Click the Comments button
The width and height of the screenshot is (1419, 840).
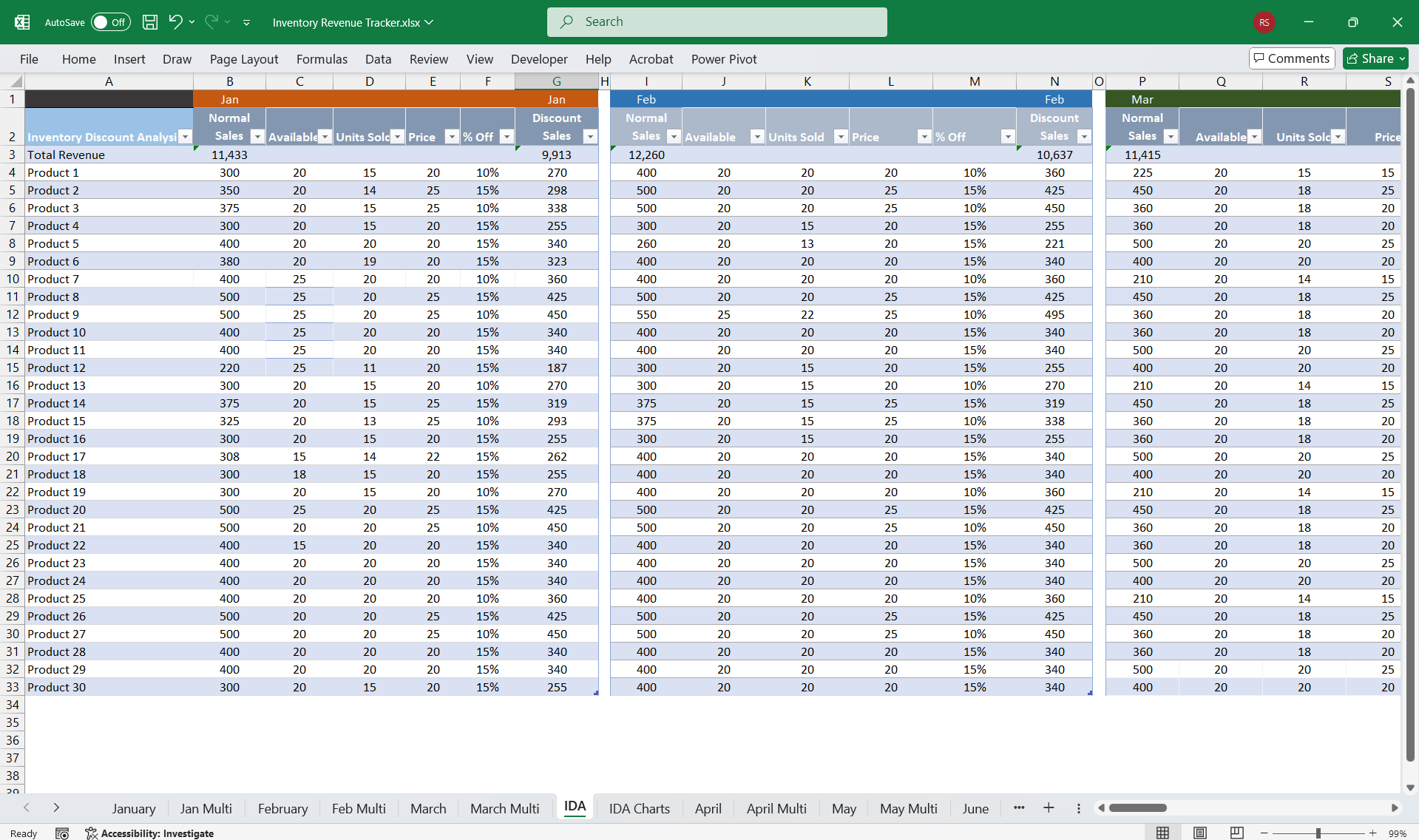tap(1291, 58)
